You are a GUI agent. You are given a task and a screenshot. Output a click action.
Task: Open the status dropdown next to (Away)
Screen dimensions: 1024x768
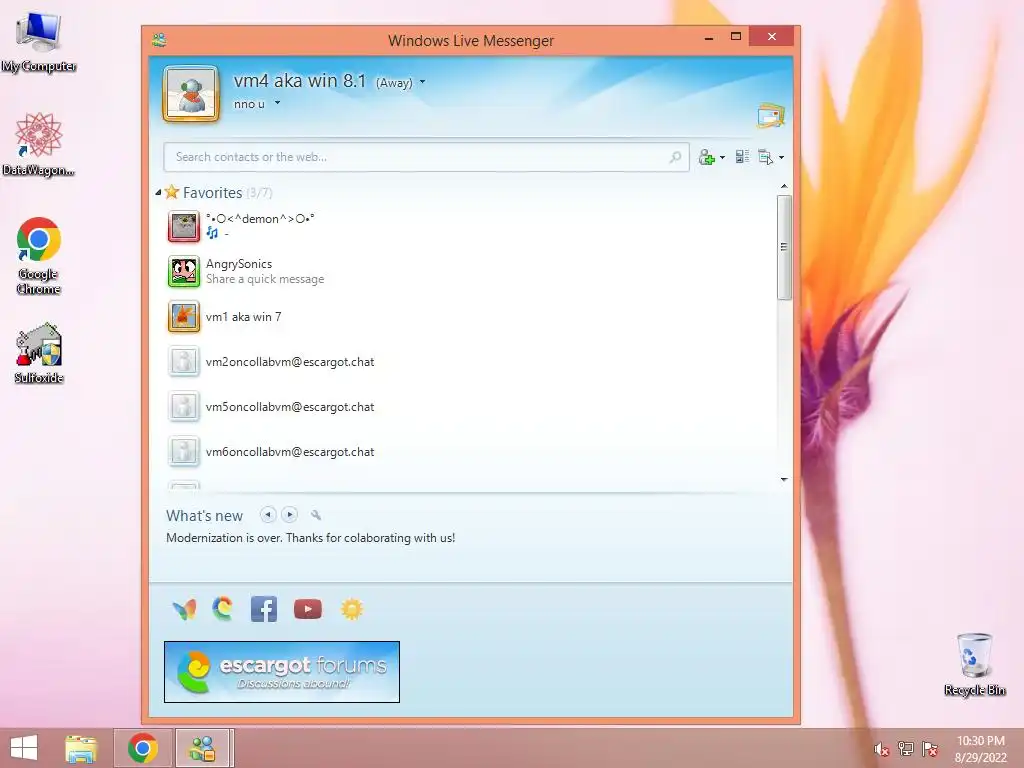[x=423, y=82]
